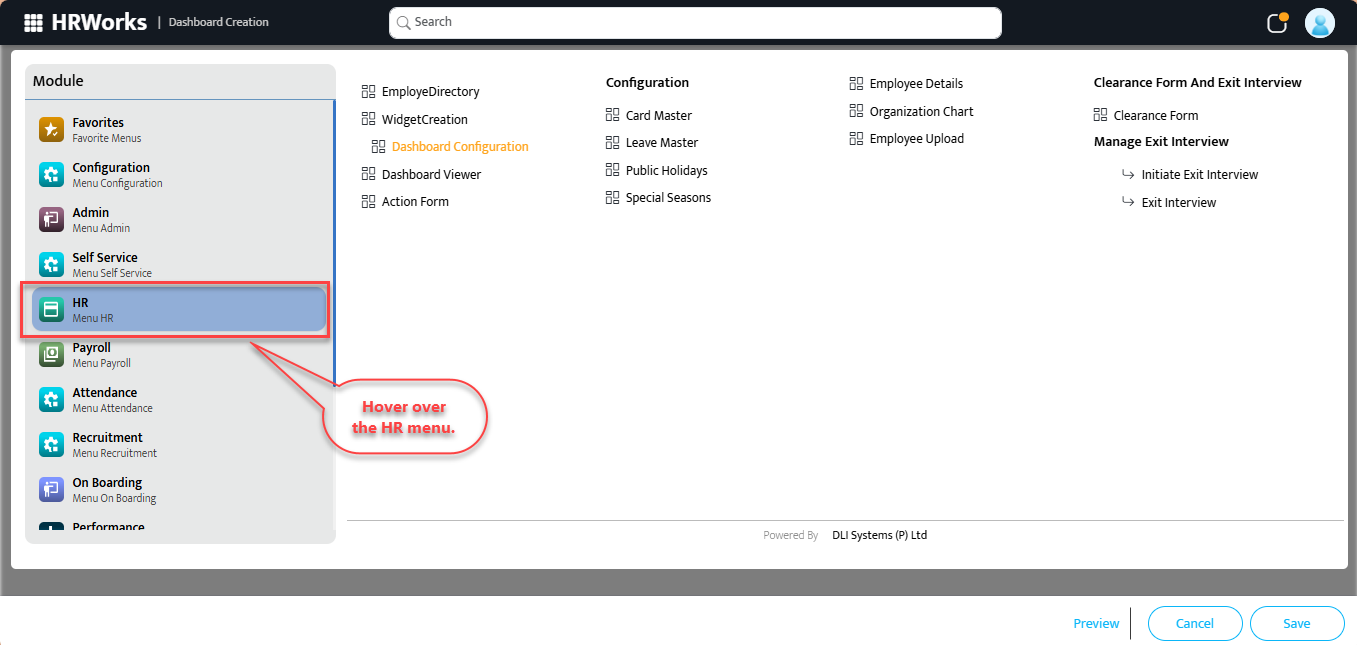Image resolution: width=1357 pixels, height=645 pixels.
Task: Click the Admin module icon
Action: (x=51, y=220)
